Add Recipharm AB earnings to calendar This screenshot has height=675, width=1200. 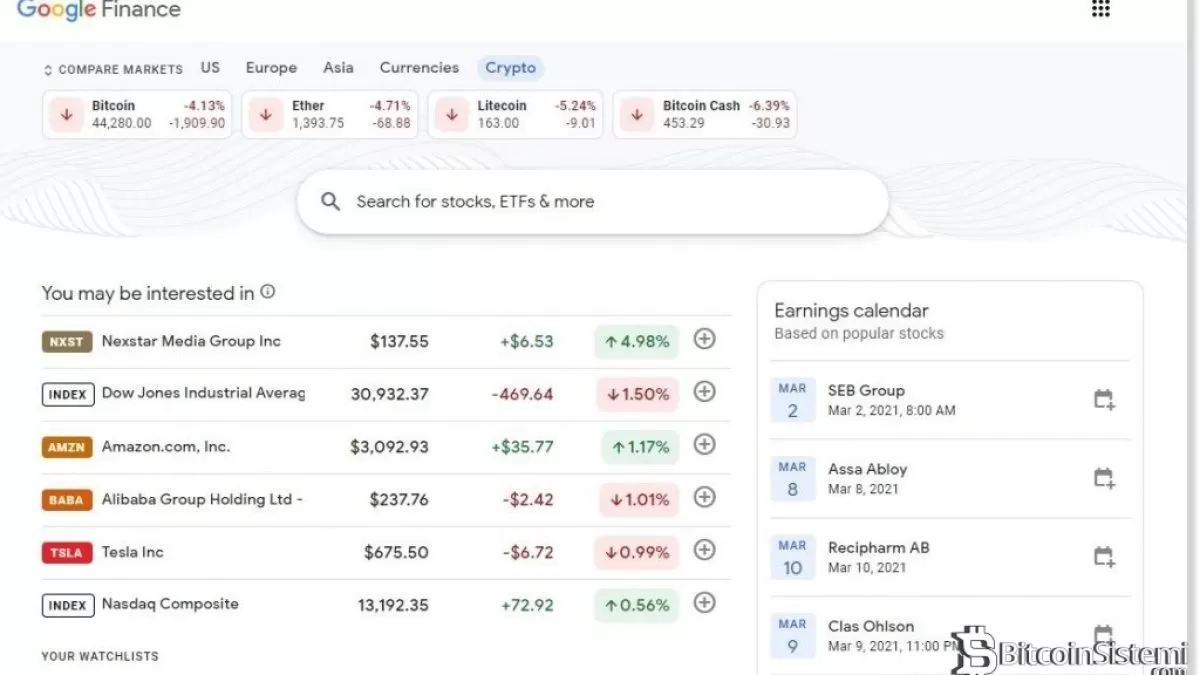[x=1103, y=557]
